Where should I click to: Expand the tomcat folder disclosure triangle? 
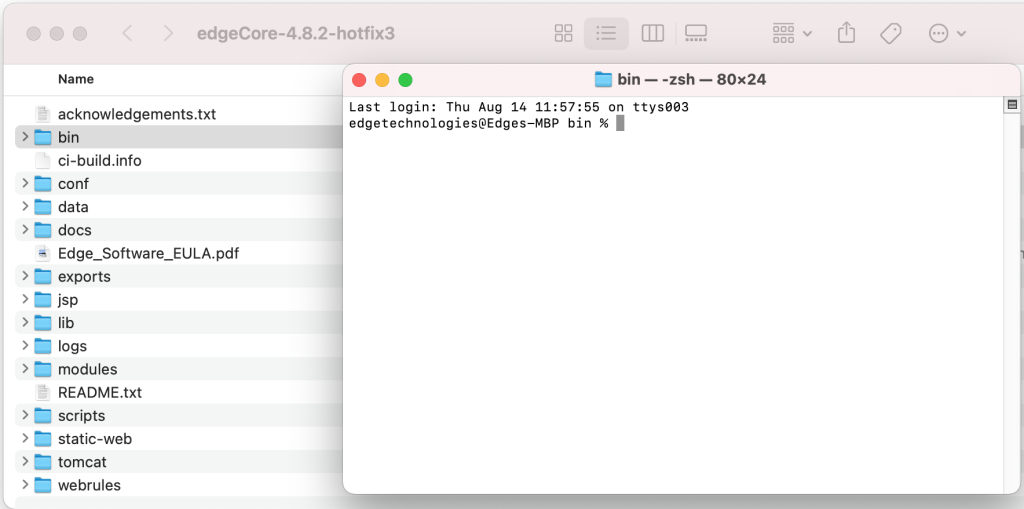[24, 462]
